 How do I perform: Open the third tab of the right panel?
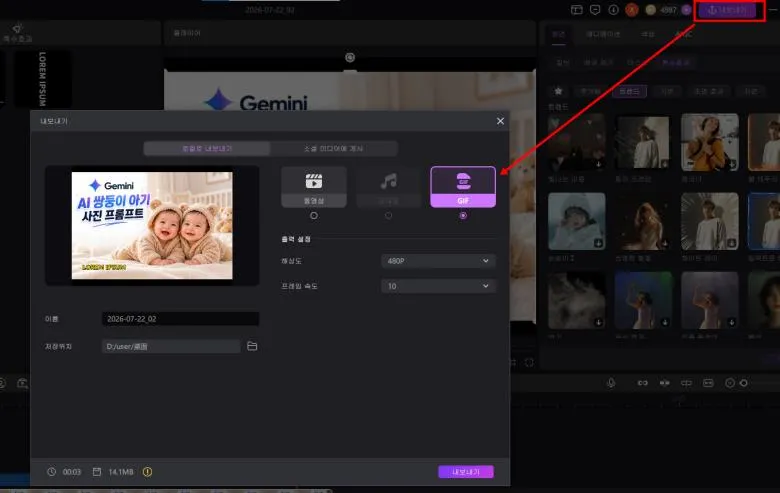pyautogui.click(x=647, y=34)
